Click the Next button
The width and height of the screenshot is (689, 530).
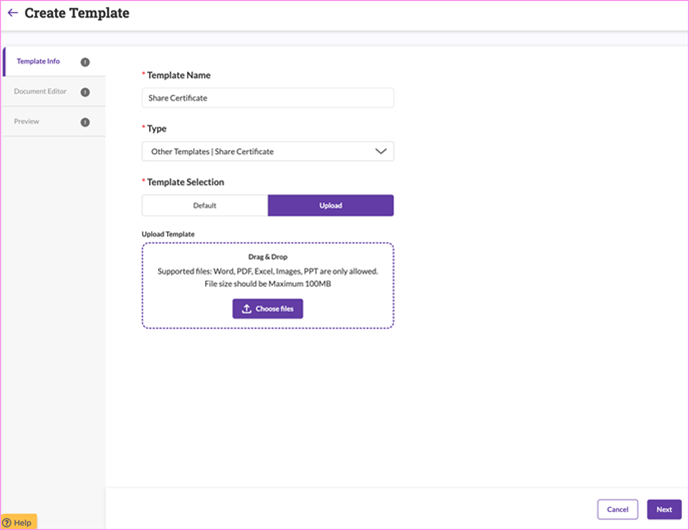[x=664, y=509]
